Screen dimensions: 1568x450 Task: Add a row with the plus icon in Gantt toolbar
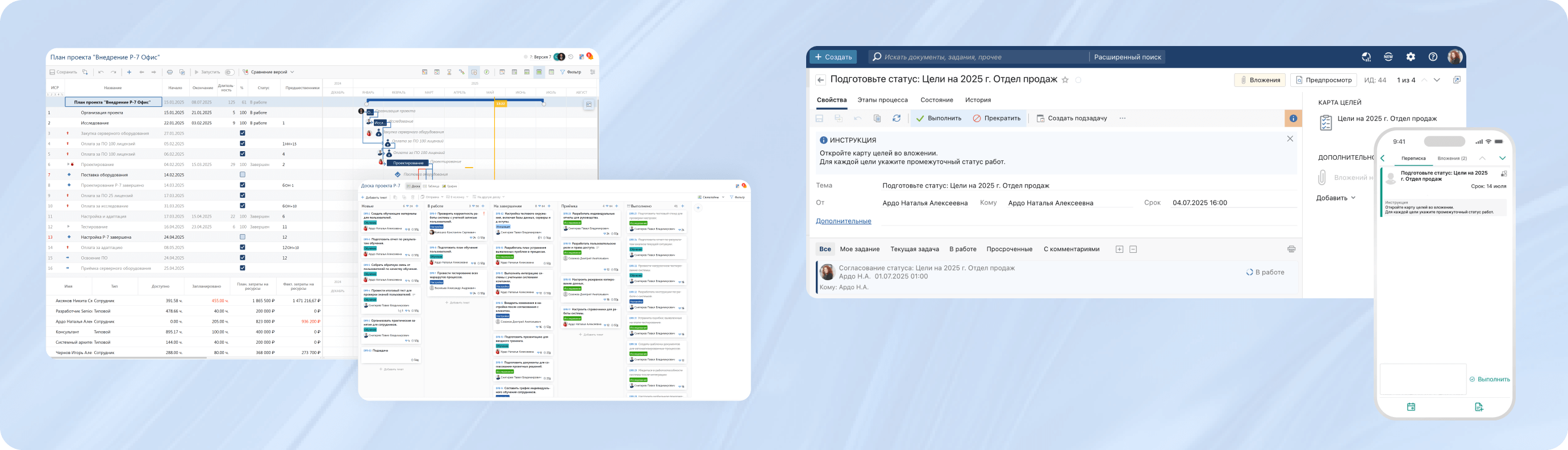point(129,72)
